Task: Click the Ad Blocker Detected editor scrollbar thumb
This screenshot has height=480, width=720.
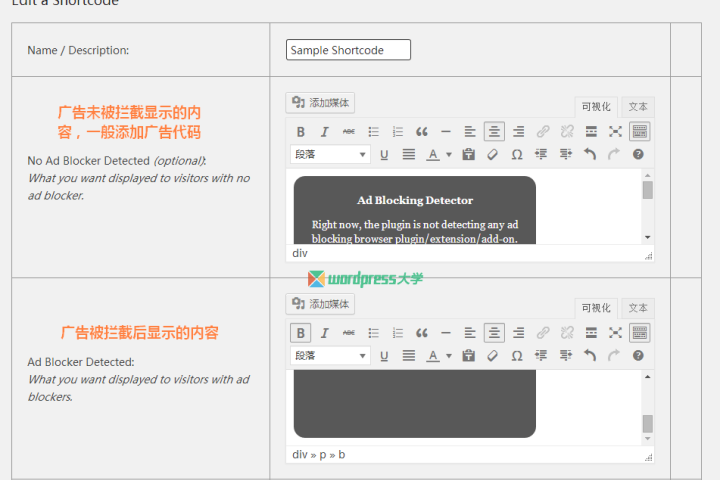Action: [x=647, y=424]
